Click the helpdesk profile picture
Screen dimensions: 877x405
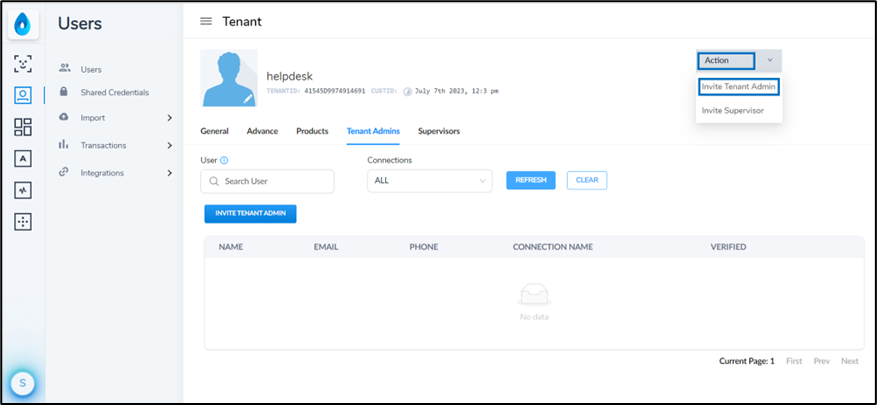pyautogui.click(x=229, y=78)
